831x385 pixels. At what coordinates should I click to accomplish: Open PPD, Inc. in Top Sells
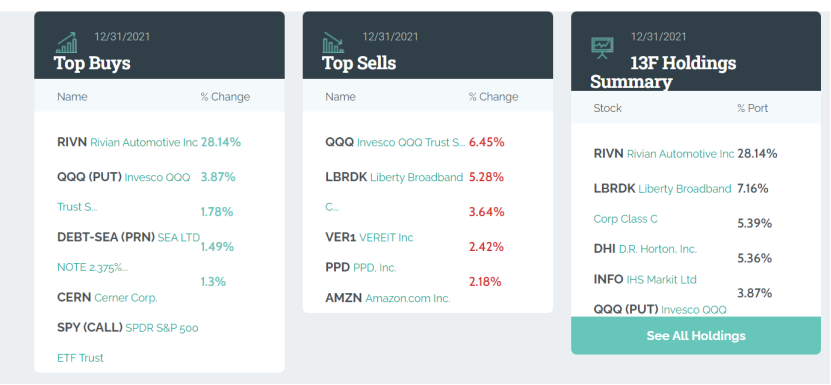361,267
